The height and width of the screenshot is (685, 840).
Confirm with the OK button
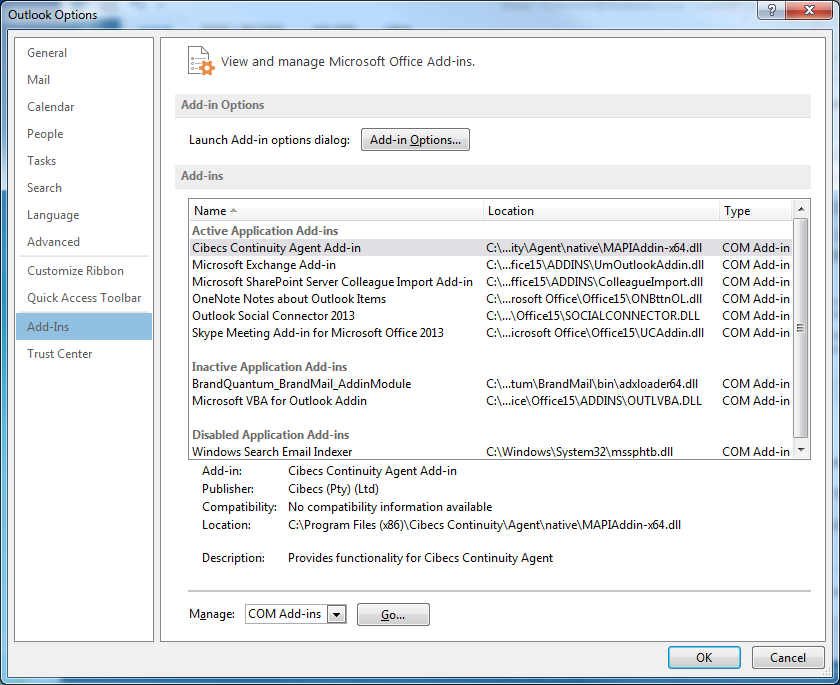point(704,658)
